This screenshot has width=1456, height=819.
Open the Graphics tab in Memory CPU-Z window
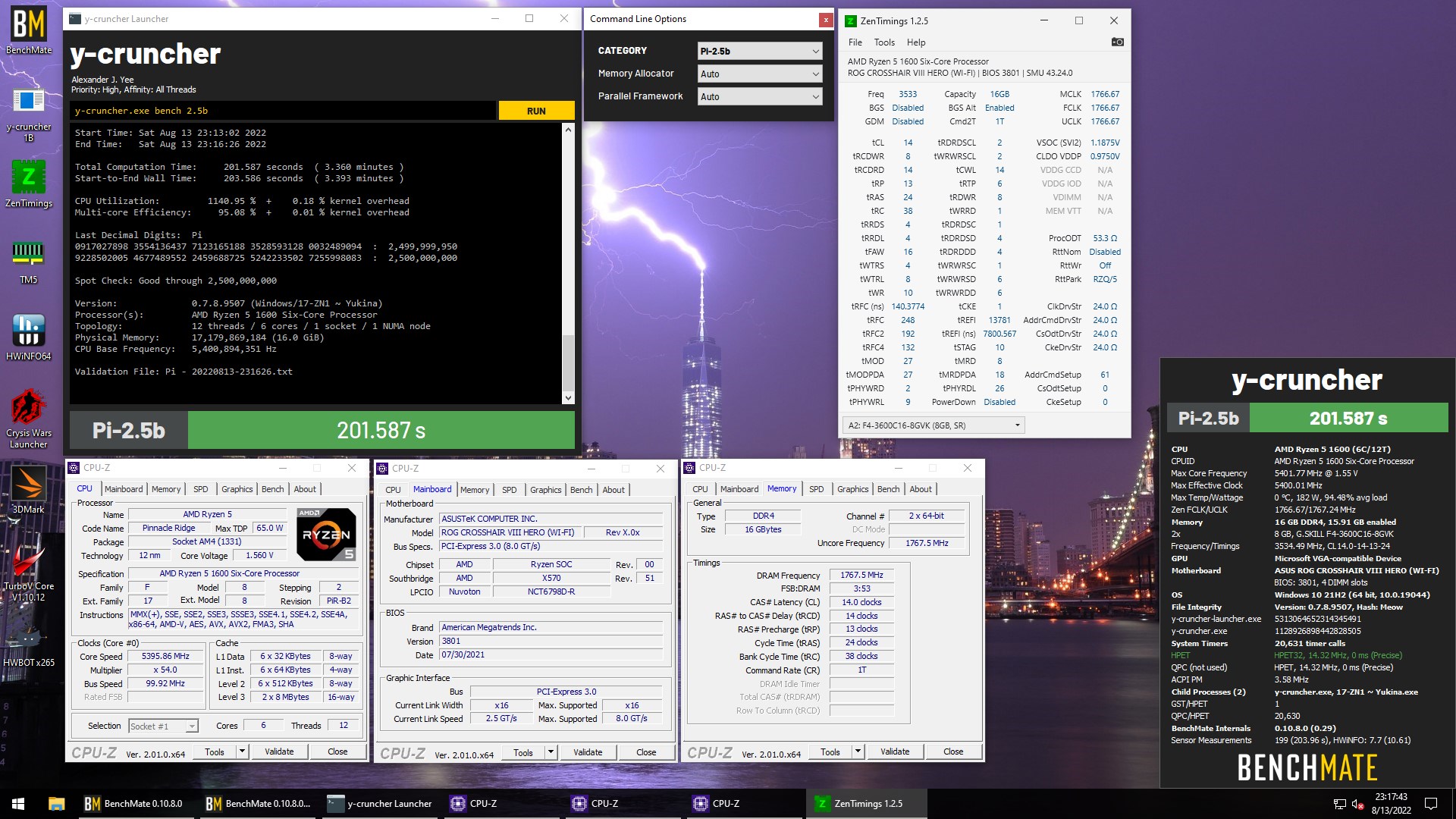852,489
